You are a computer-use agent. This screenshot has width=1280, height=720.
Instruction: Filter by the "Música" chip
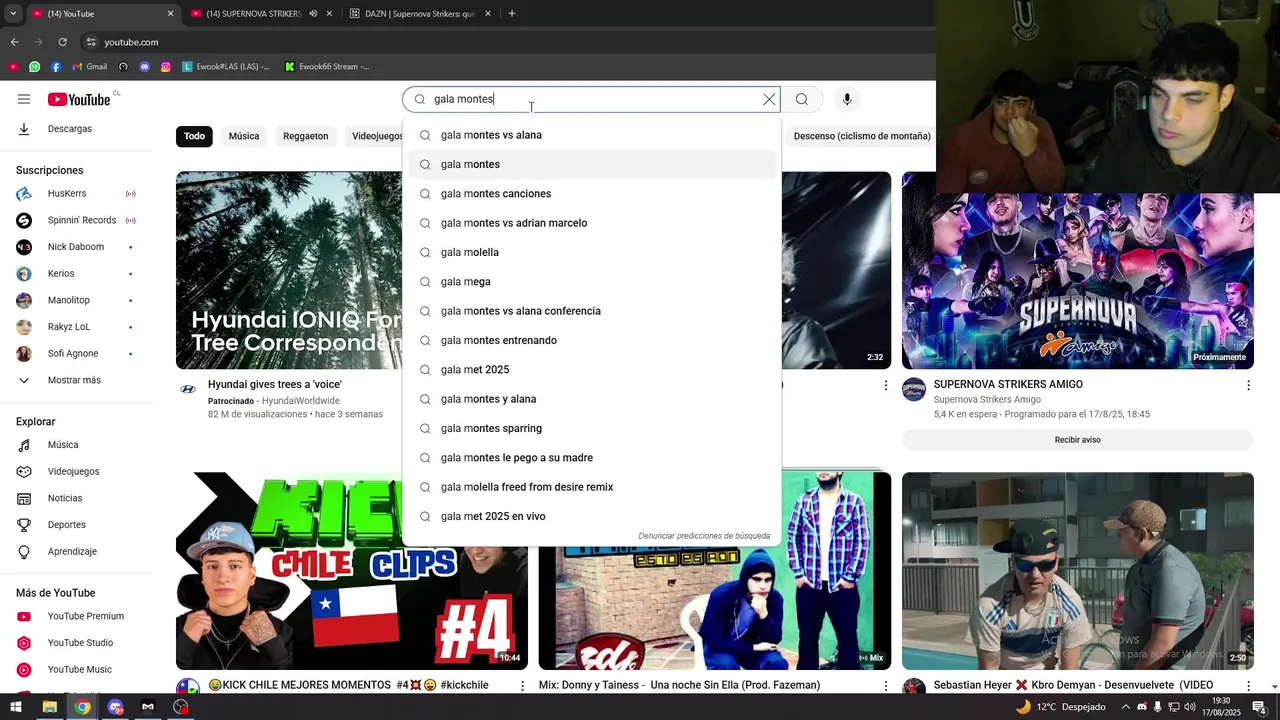(x=244, y=136)
